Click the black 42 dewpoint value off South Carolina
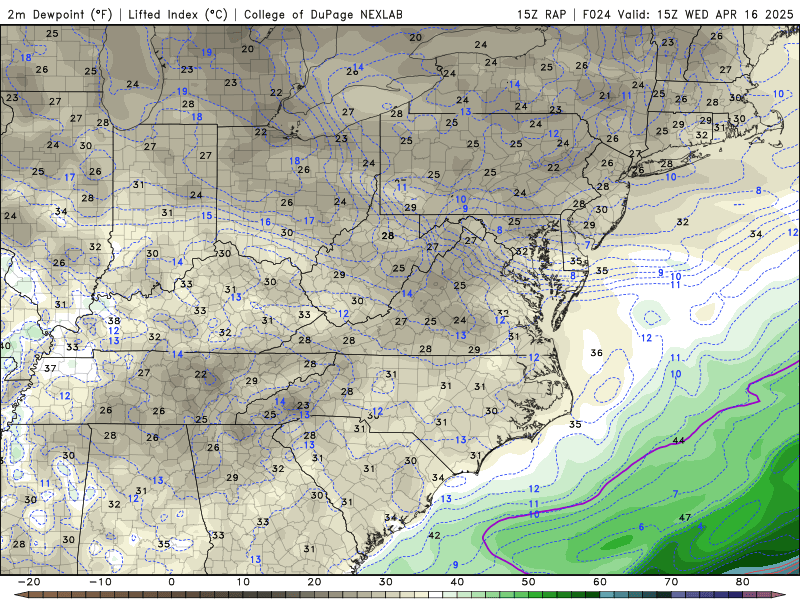 click(x=434, y=535)
